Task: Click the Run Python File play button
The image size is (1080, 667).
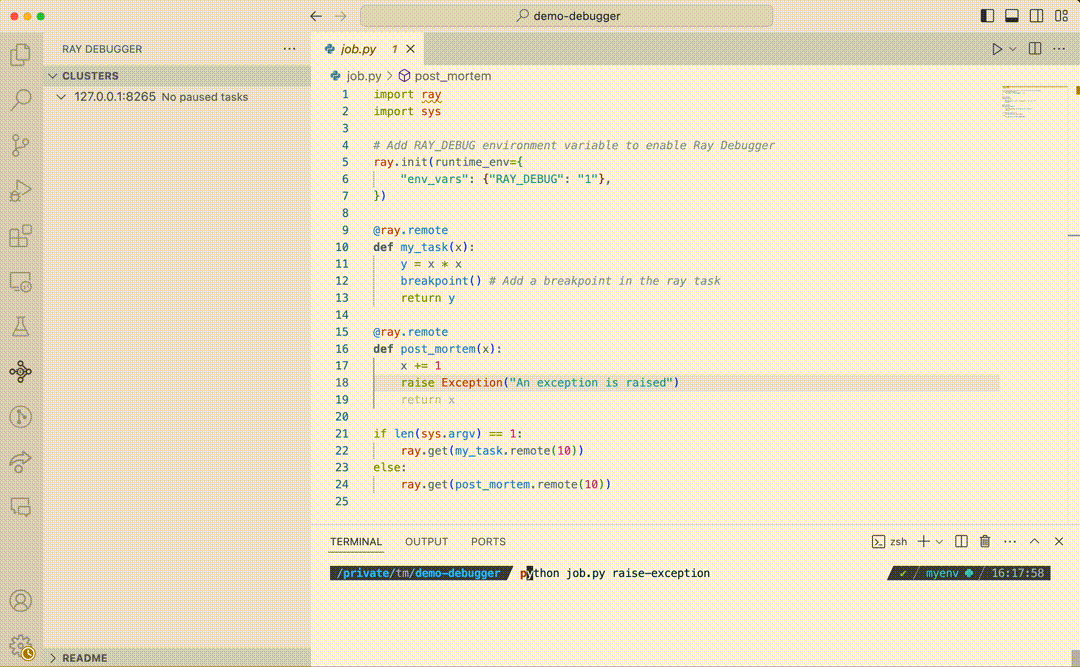Action: click(x=996, y=48)
